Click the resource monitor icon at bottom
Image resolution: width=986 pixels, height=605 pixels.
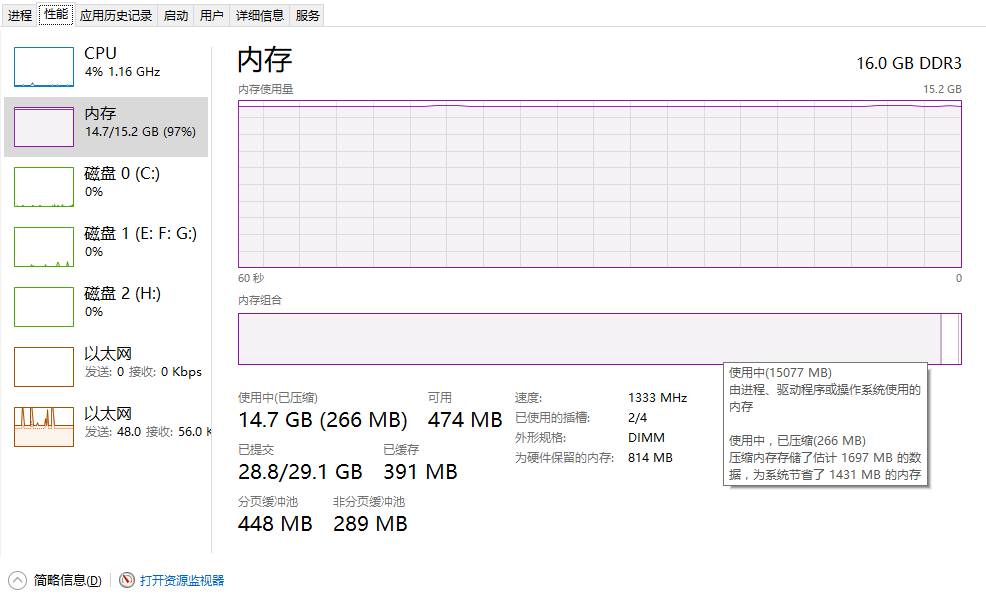127,580
